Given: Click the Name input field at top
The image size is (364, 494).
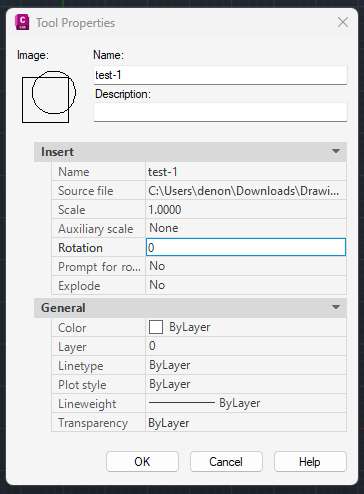Looking at the screenshot, I should point(220,75).
